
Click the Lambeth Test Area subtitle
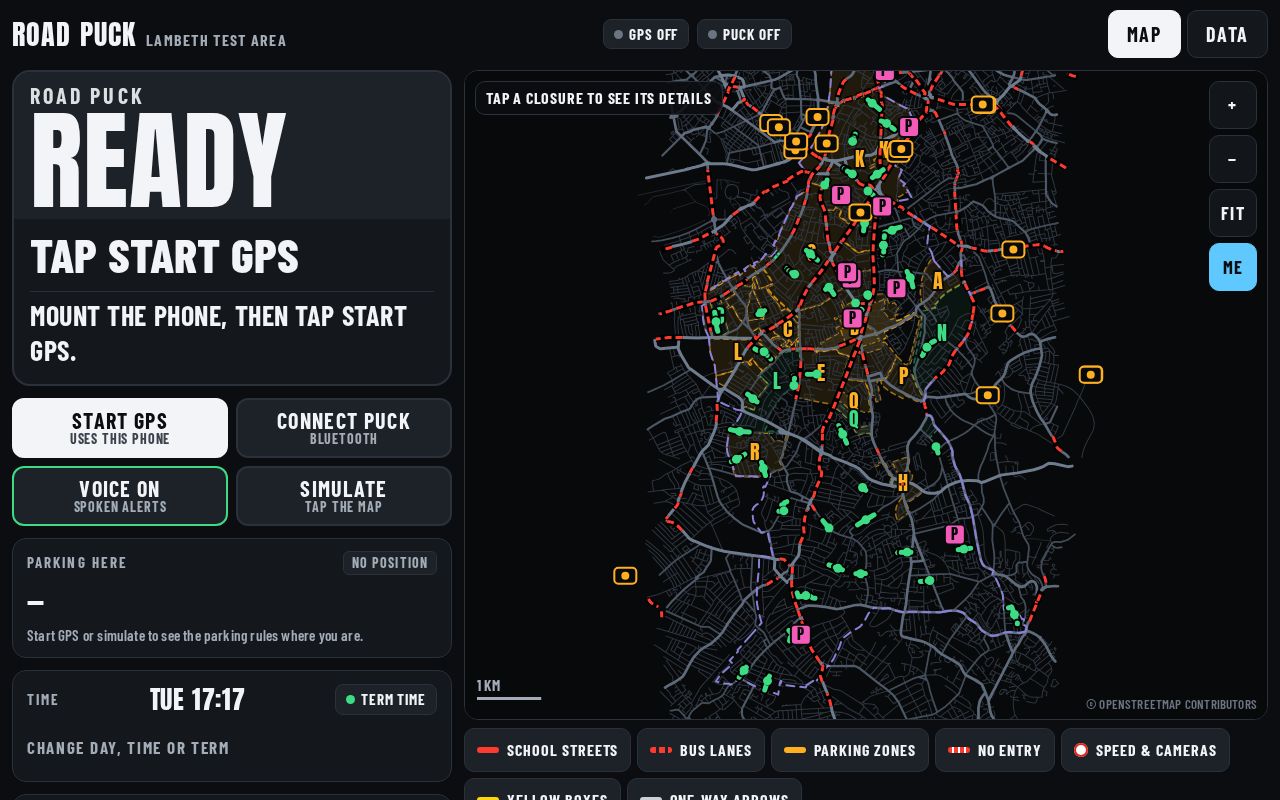click(x=216, y=41)
